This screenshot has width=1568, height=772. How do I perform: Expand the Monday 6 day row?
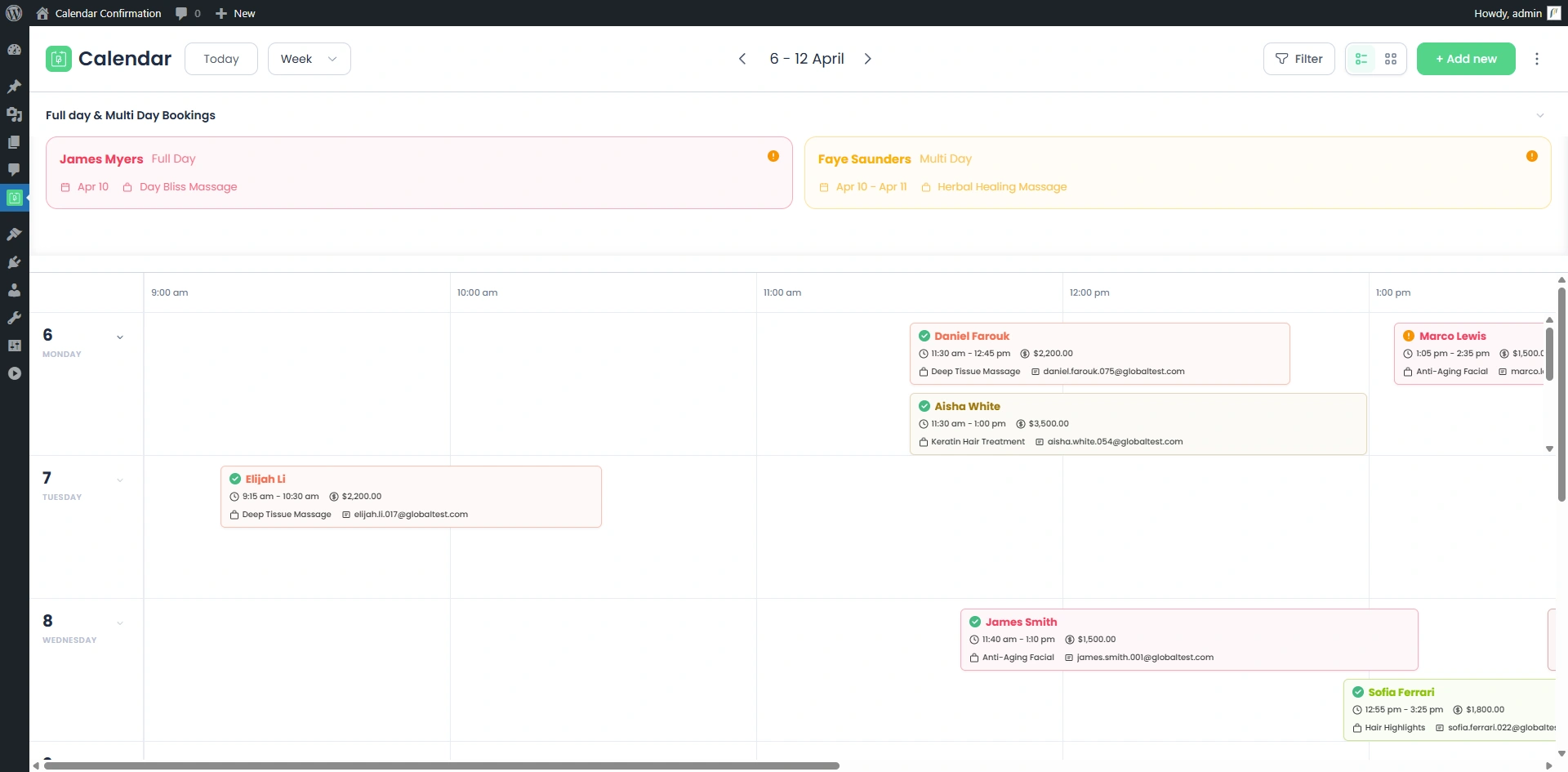coord(120,337)
